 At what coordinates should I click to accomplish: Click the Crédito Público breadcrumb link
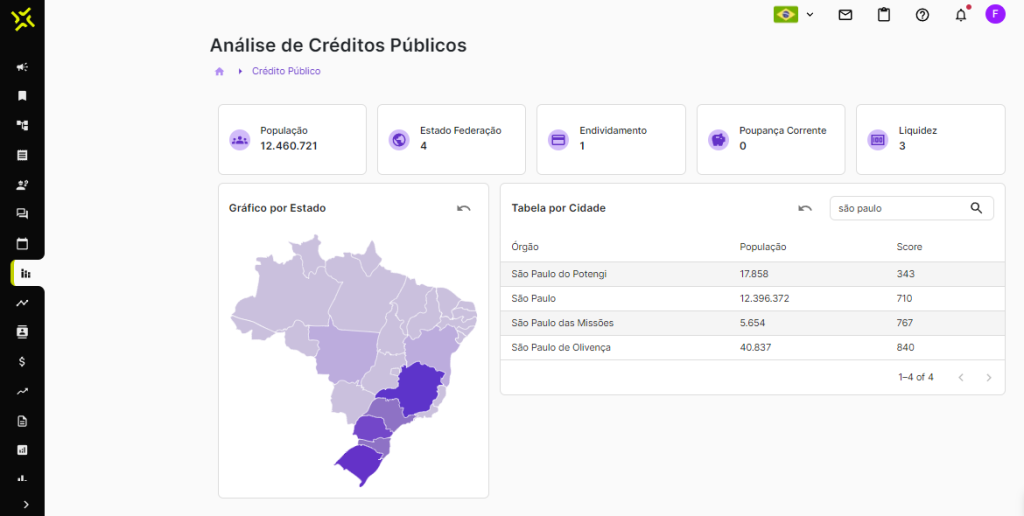(x=286, y=71)
